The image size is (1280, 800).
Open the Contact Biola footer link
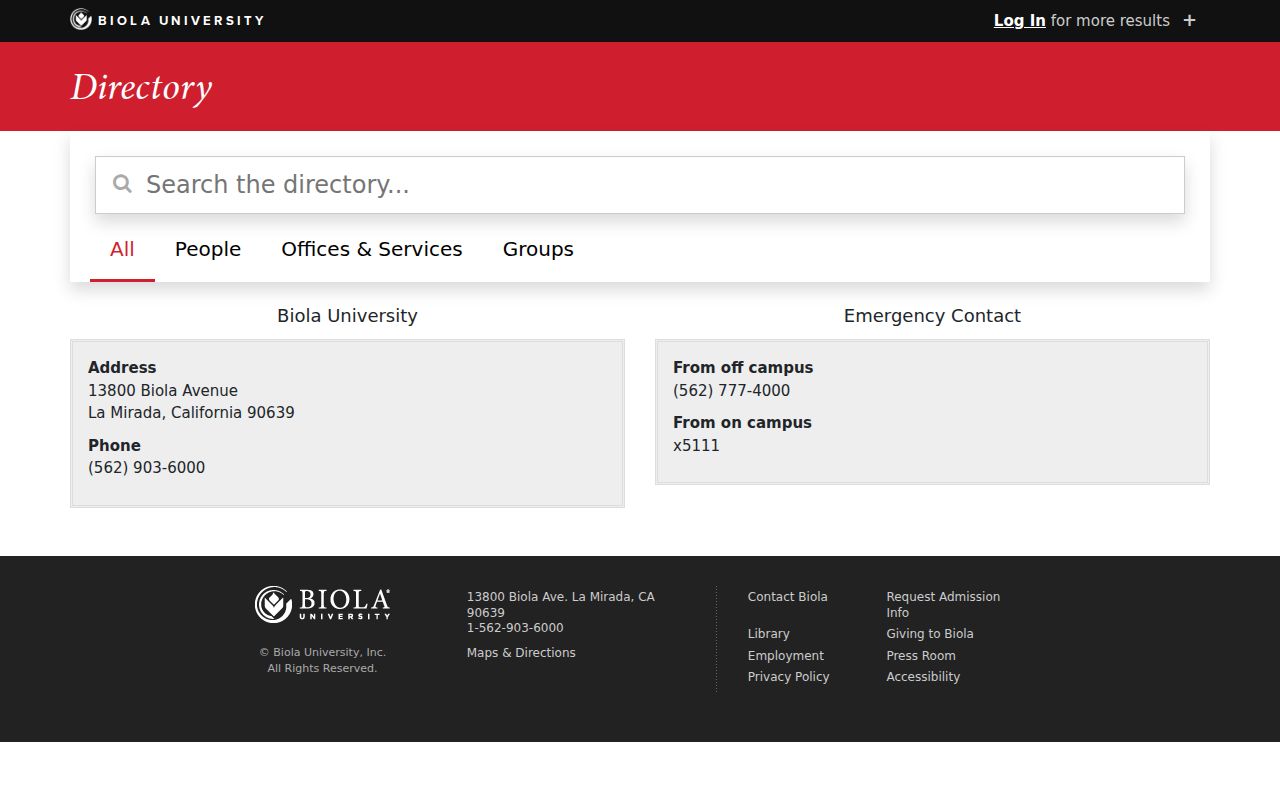click(x=788, y=596)
